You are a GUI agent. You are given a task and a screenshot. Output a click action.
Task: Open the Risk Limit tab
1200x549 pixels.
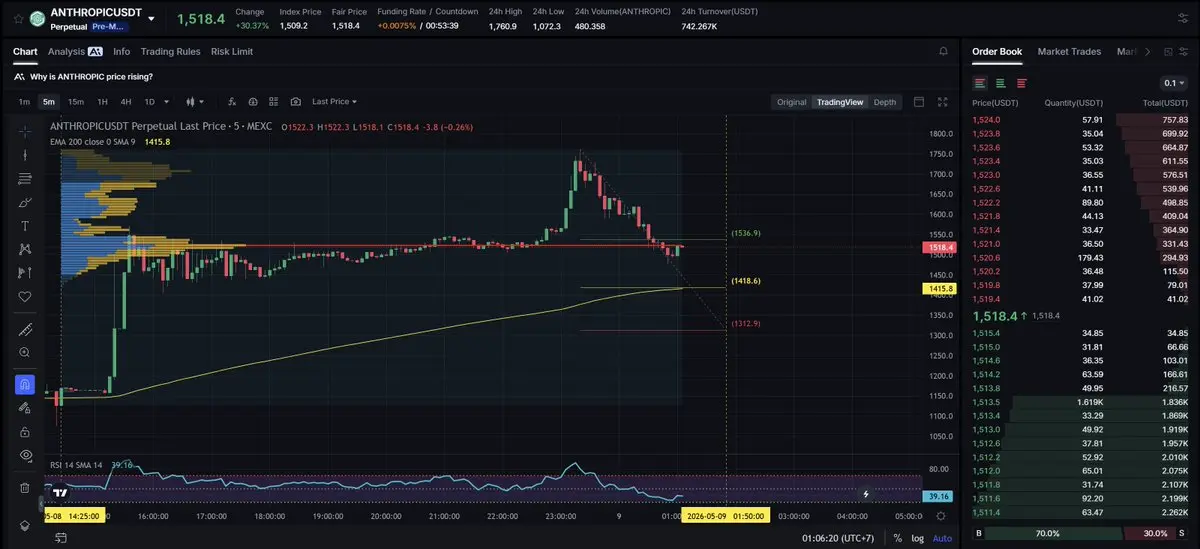pos(232,51)
